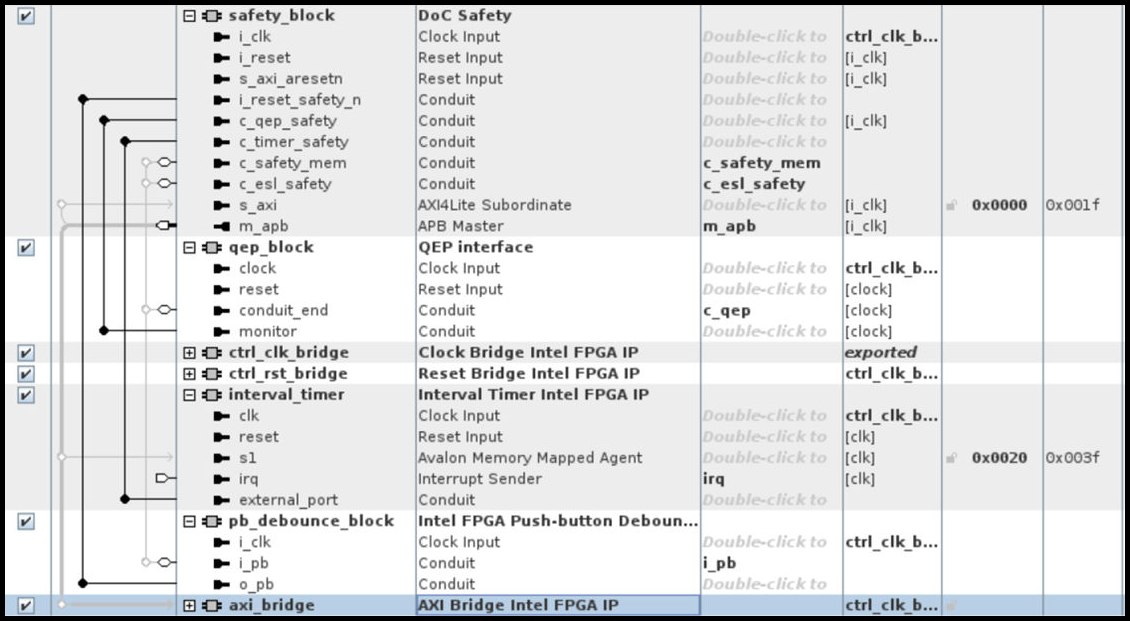Disable the interval_timer checkbox
1130x621 pixels.
coord(26,394)
